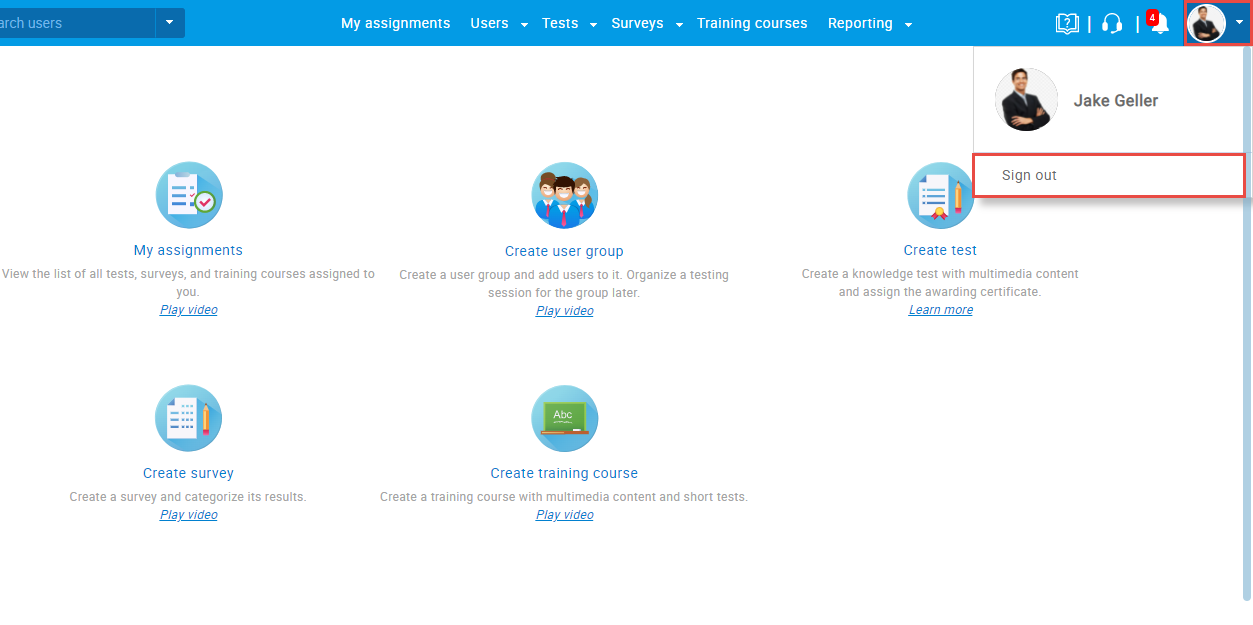Open the Create user group link

tap(564, 251)
